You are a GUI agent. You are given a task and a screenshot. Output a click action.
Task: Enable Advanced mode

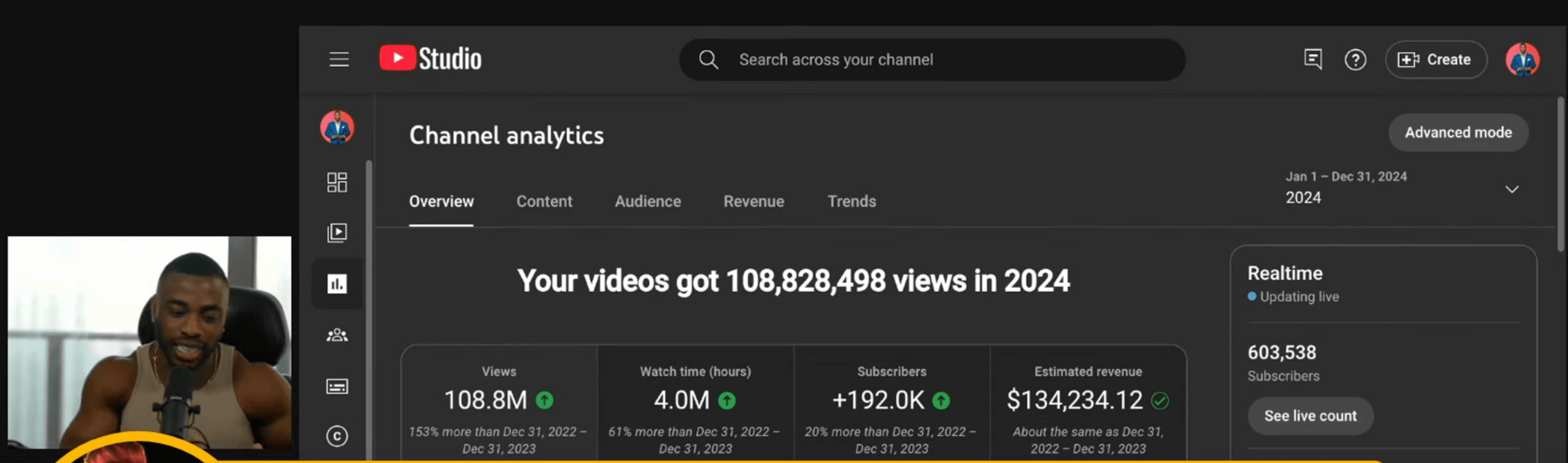[x=1458, y=133]
